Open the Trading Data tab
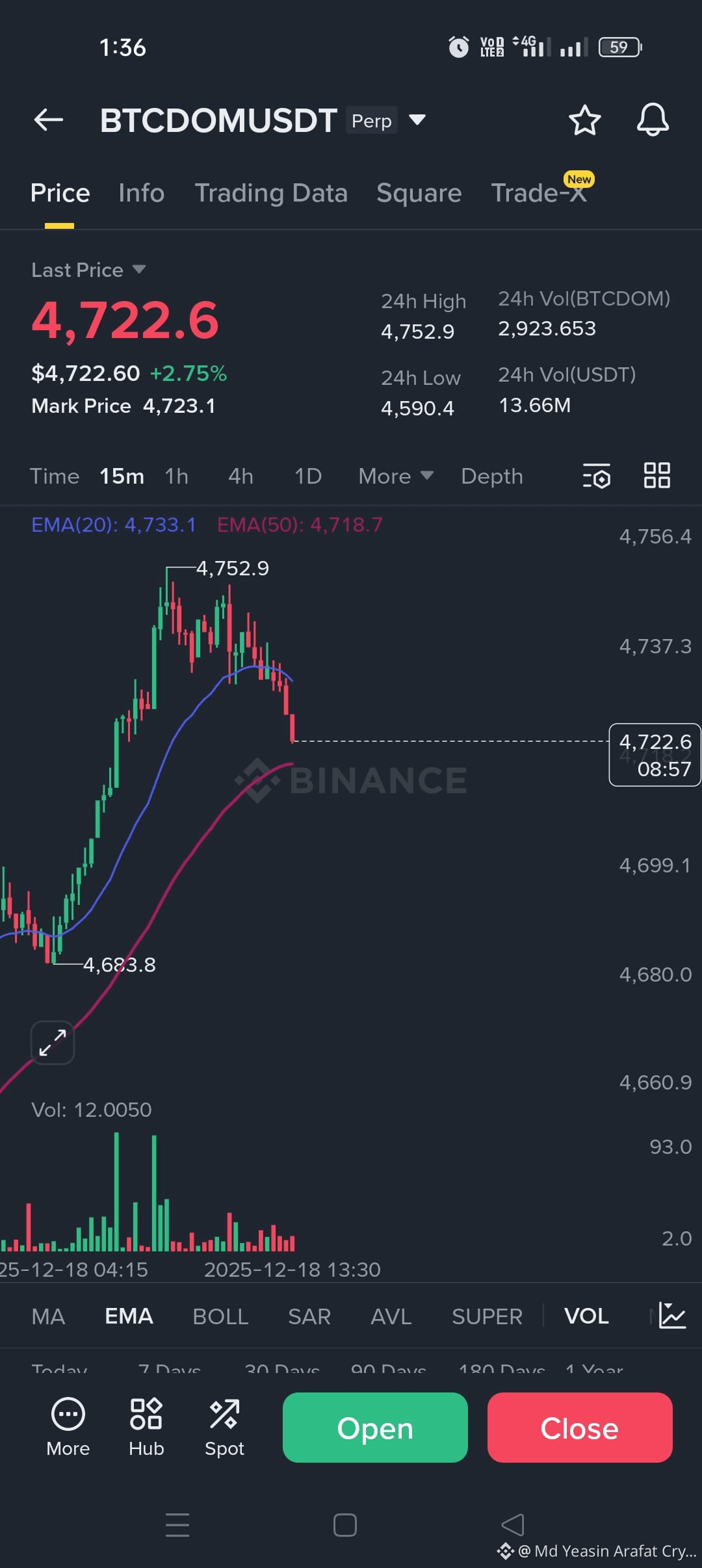The width and height of the screenshot is (702, 1568). tap(271, 193)
